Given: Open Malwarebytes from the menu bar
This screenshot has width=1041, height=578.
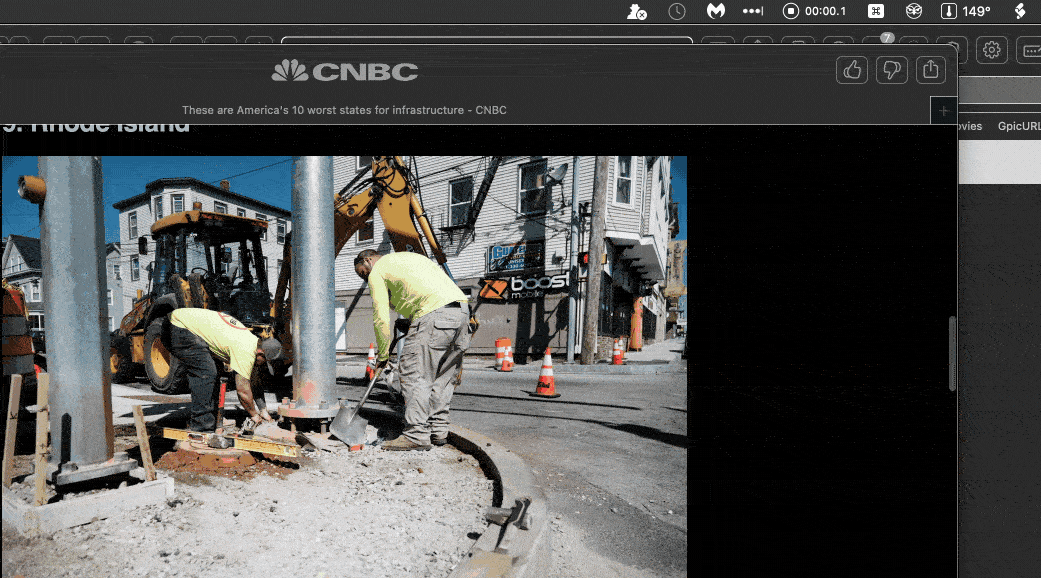Looking at the screenshot, I should pos(714,11).
